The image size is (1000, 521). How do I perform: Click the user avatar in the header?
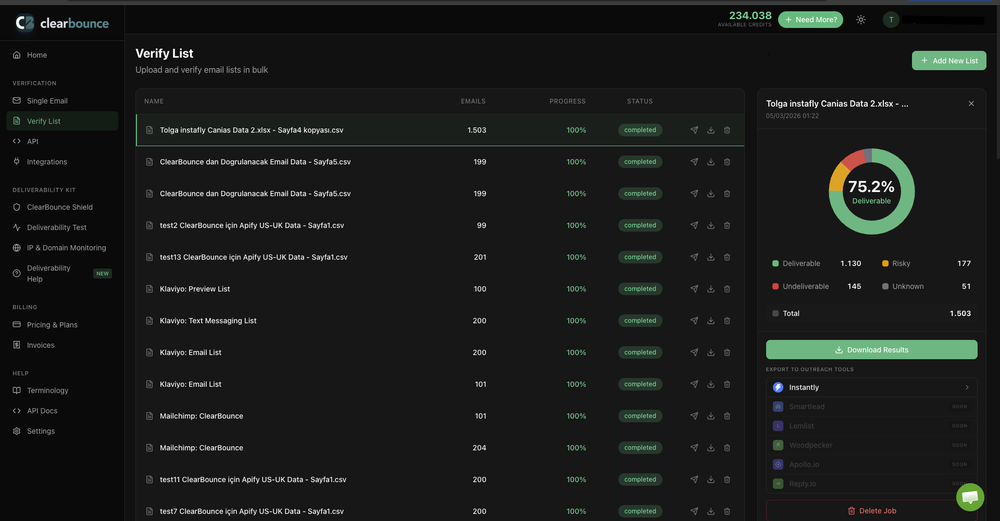click(x=890, y=19)
